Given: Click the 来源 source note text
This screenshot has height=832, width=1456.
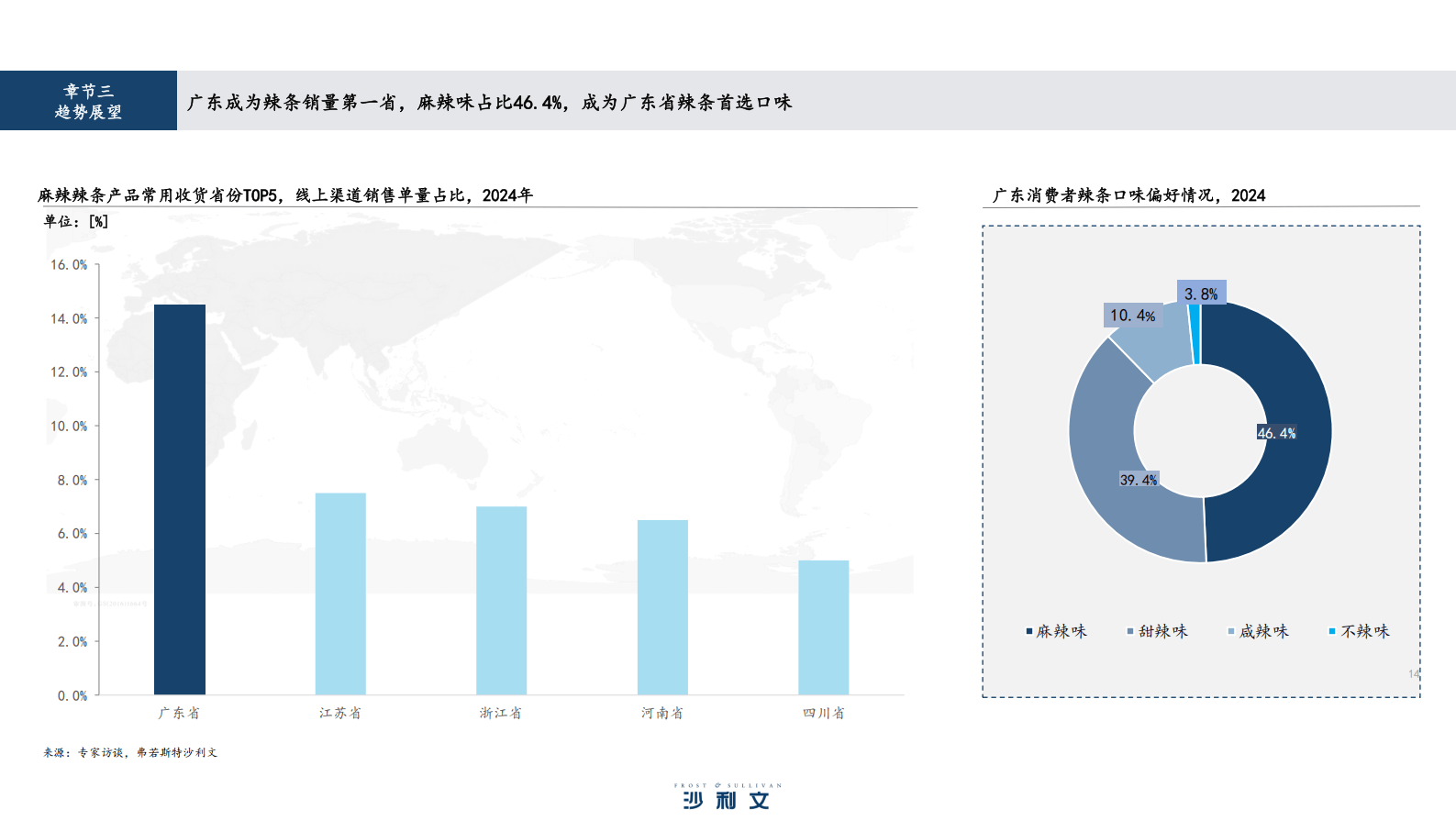Looking at the screenshot, I should (130, 752).
